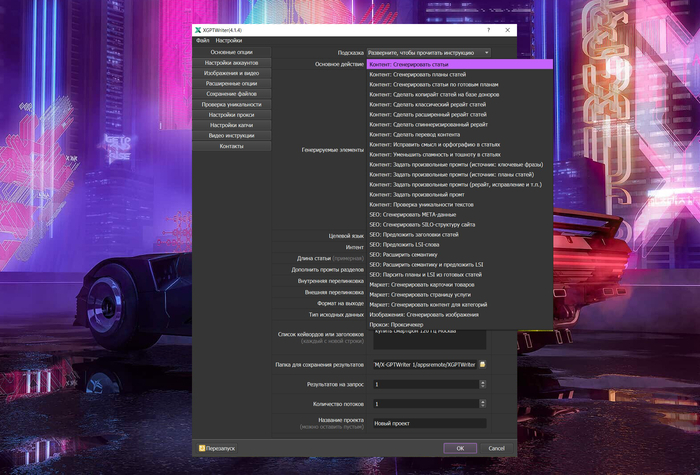Choose 'Маркет: Сгенерировать страницу услуги'

(460, 295)
